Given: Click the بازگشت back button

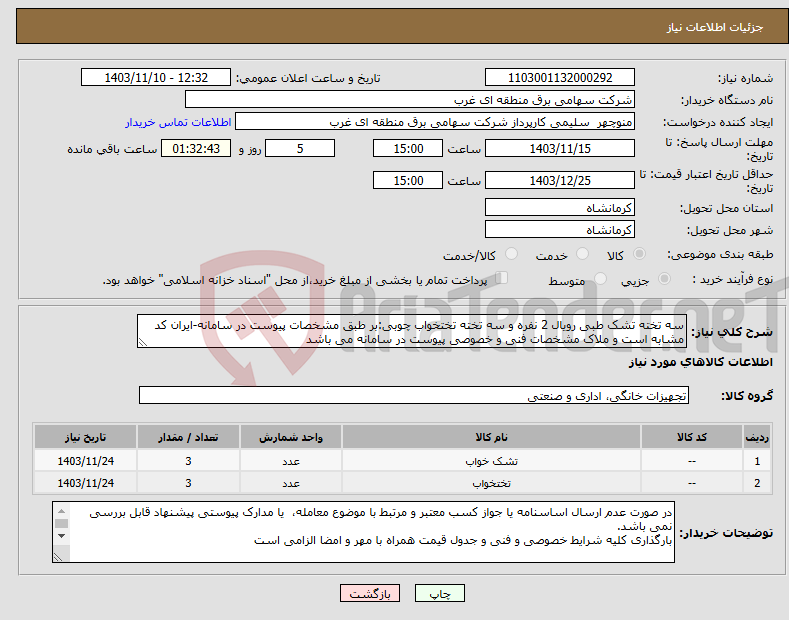Looking at the screenshot, I should tap(370, 593).
